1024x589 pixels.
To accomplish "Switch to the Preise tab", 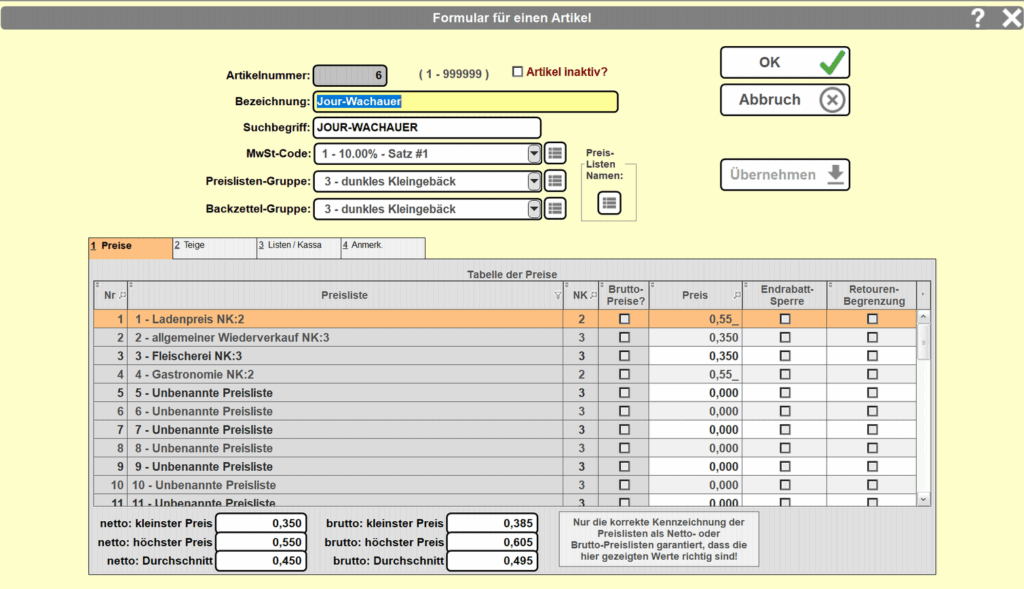I will pyautogui.click(x=131, y=247).
